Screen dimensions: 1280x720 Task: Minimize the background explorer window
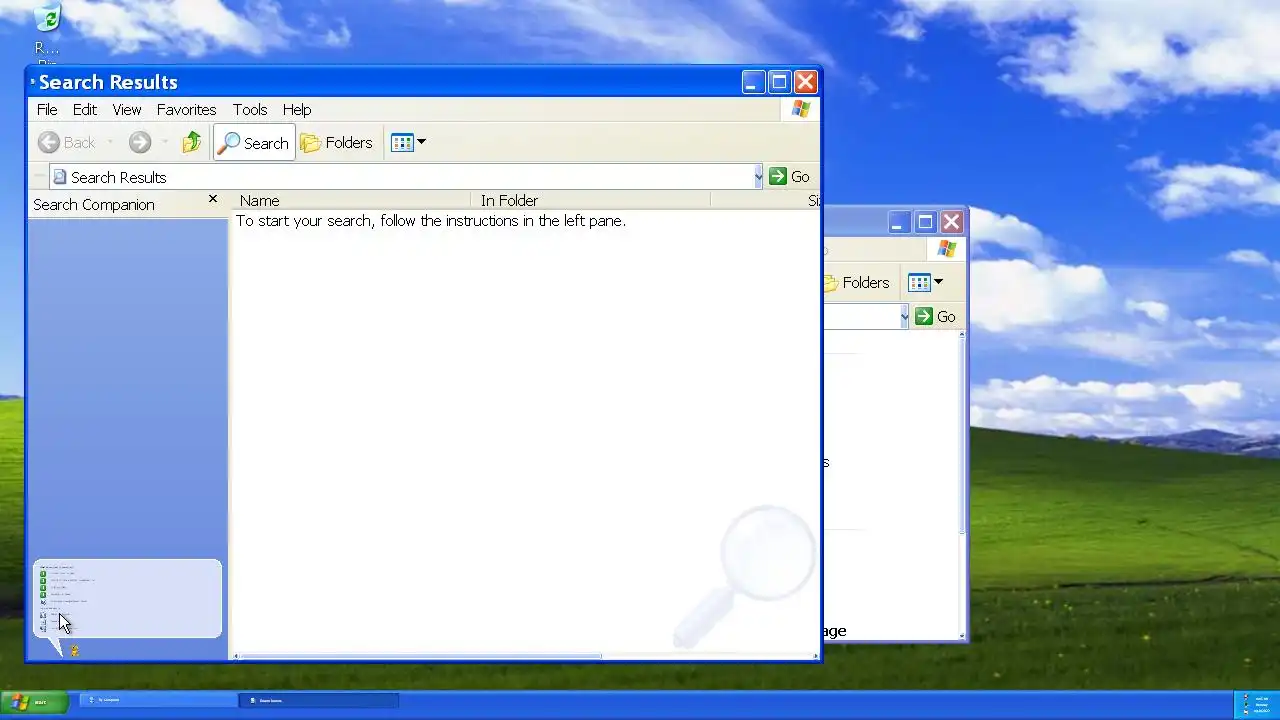pos(899,222)
